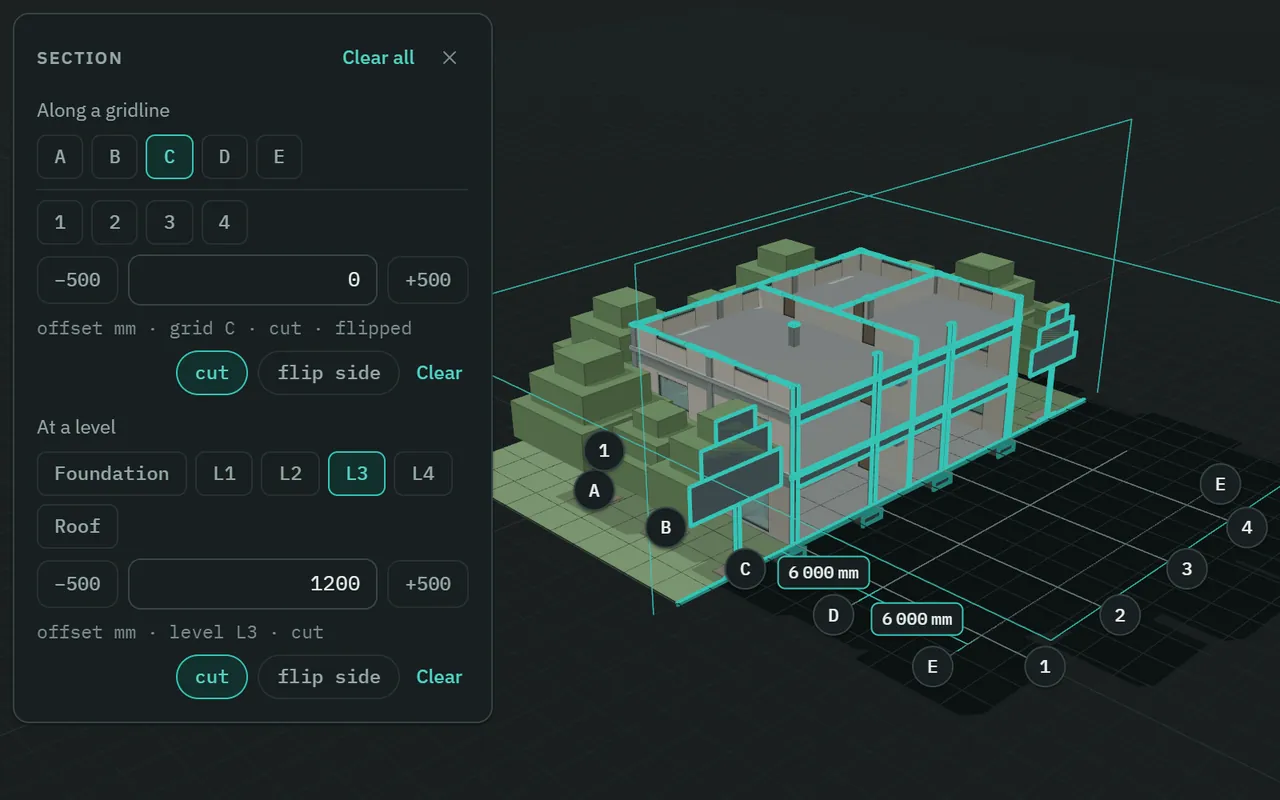Clear the gridline section
This screenshot has width=1280, height=800.
[439, 373]
